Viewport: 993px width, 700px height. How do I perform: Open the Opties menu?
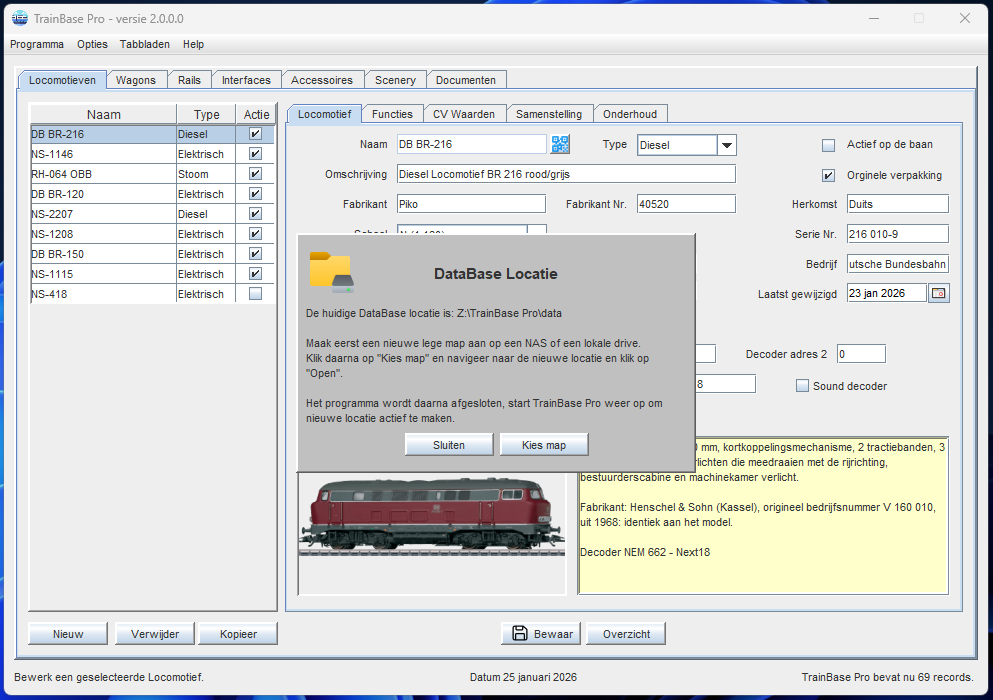click(x=92, y=44)
